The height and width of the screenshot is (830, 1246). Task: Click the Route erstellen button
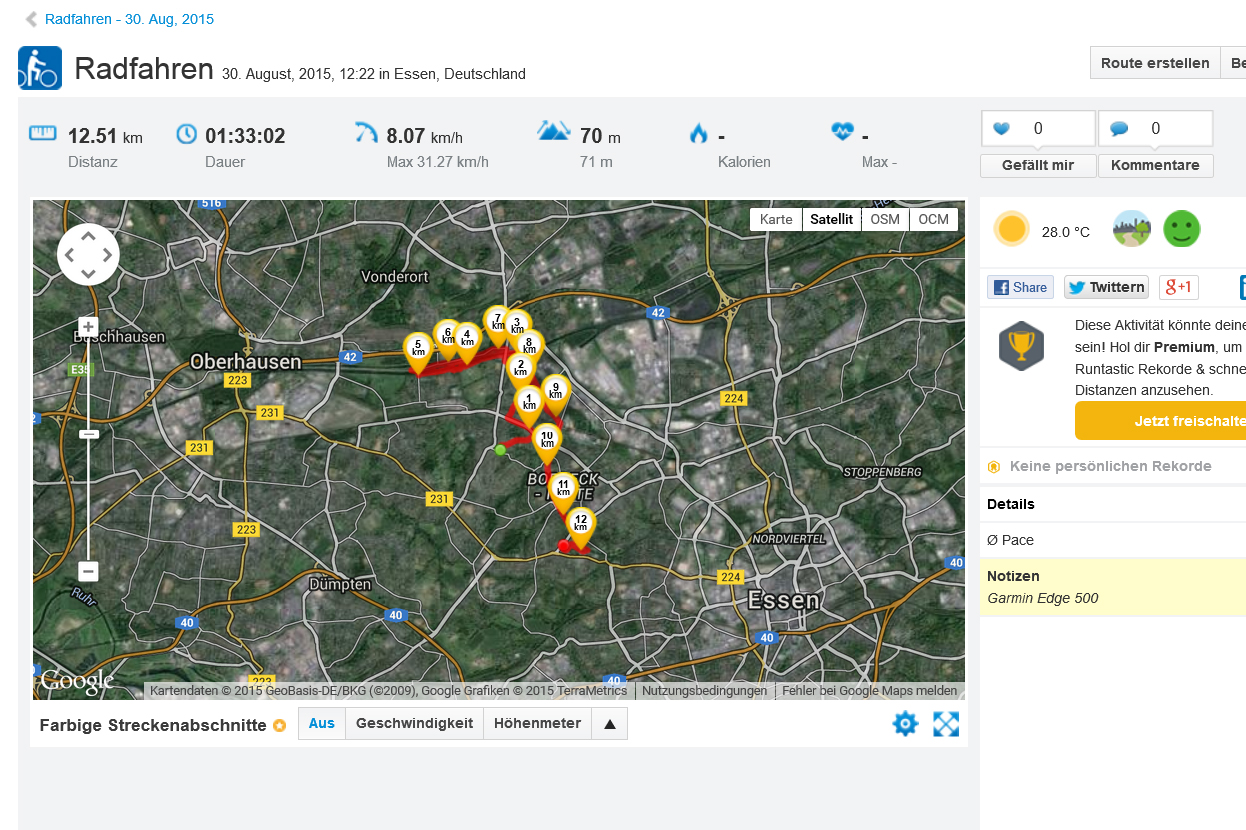pyautogui.click(x=1154, y=63)
